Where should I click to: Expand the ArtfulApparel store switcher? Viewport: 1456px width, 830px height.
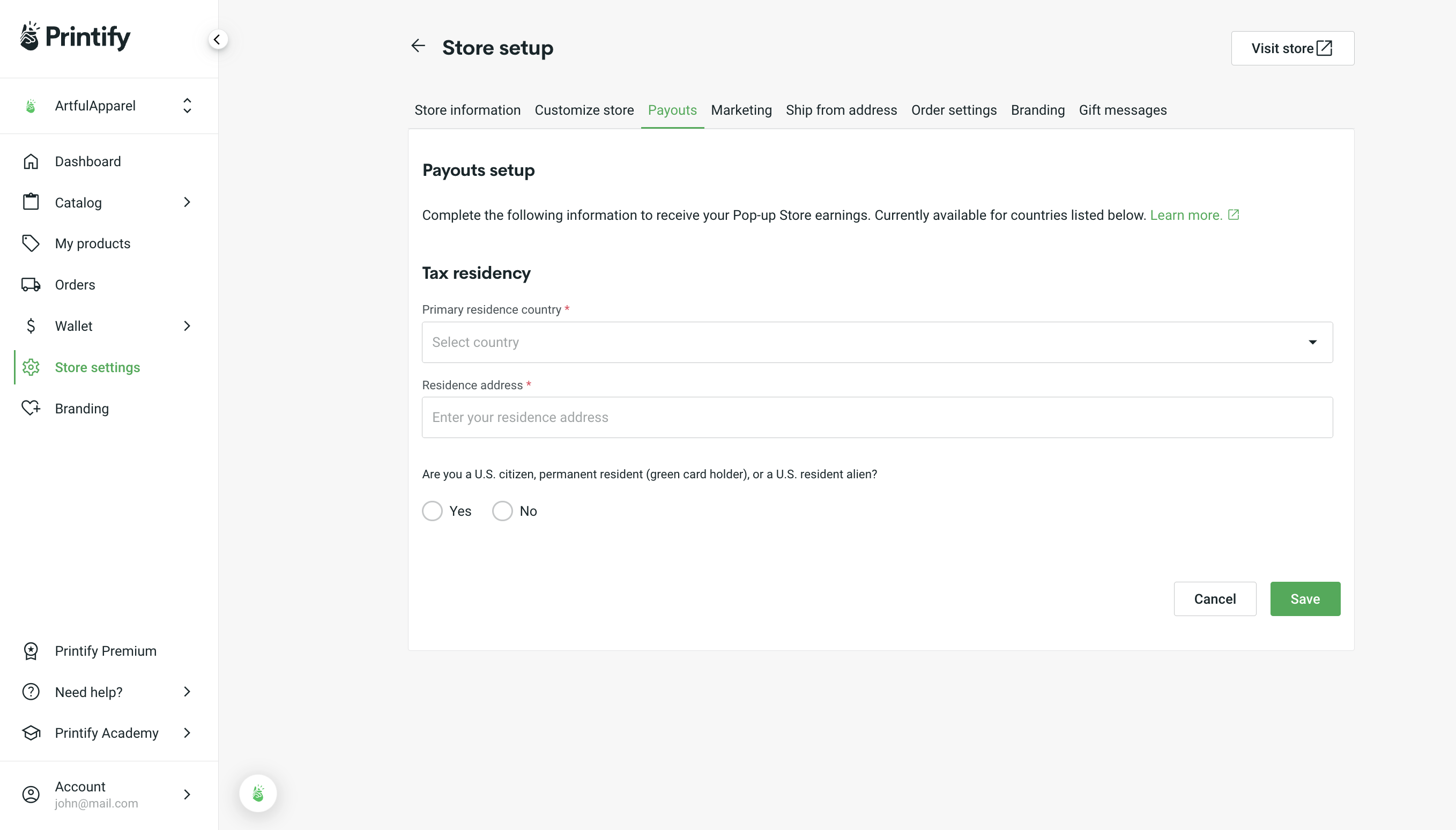tap(187, 106)
